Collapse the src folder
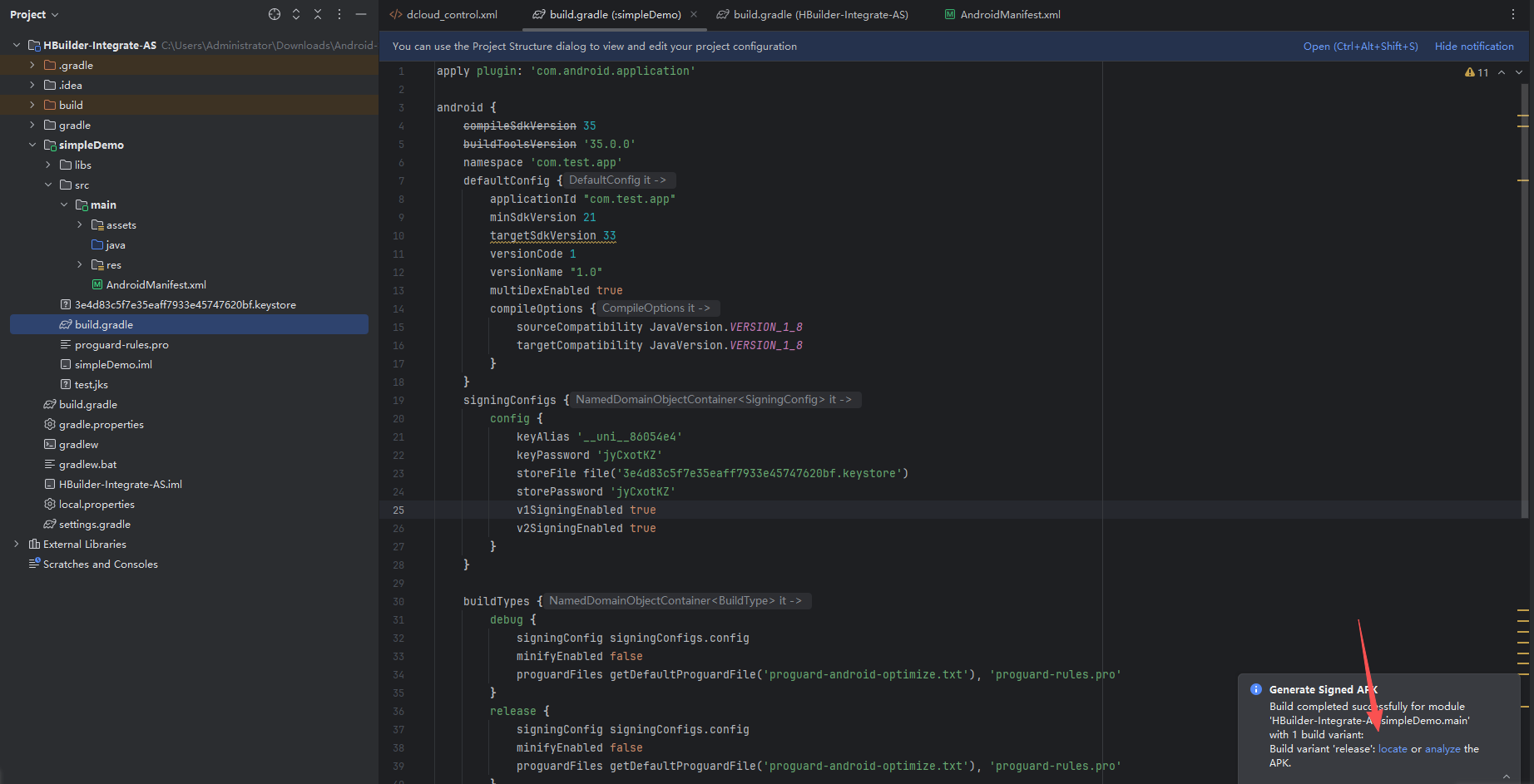This screenshot has width=1534, height=784. click(x=48, y=185)
